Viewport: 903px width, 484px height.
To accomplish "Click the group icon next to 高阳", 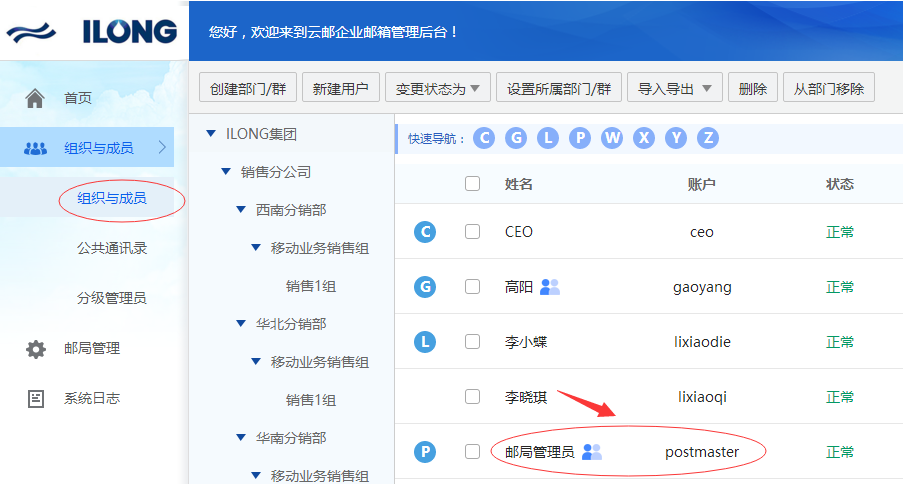I will (550, 287).
